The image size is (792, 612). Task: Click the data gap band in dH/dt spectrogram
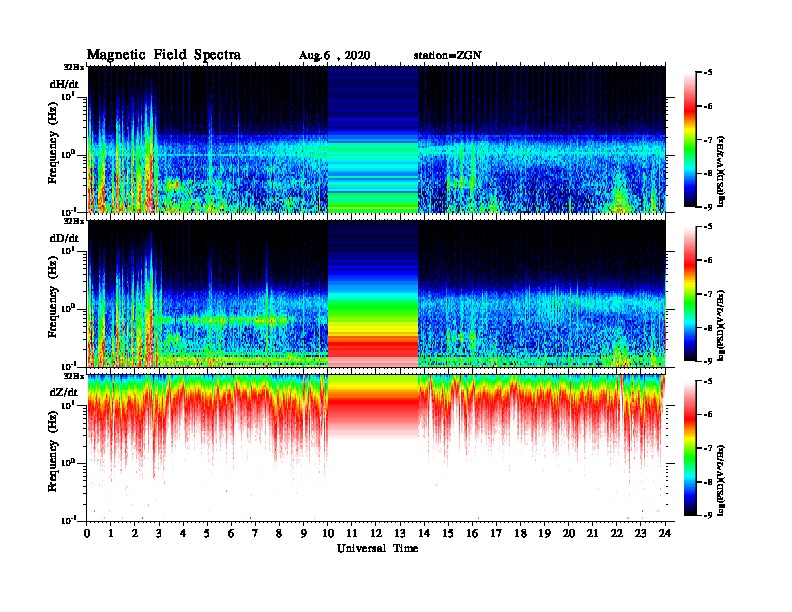click(373, 139)
